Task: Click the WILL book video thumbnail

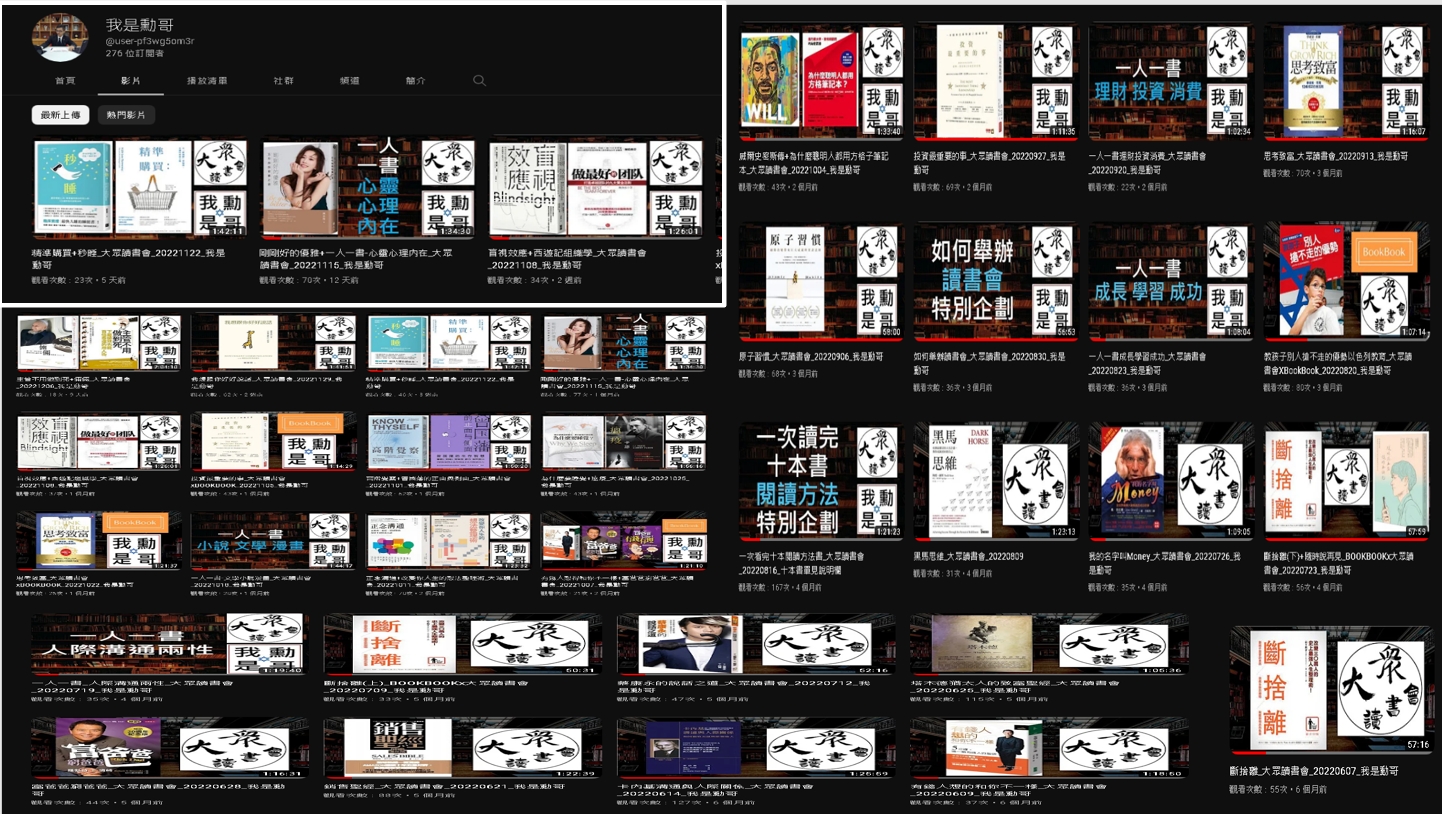Action: (x=820, y=82)
